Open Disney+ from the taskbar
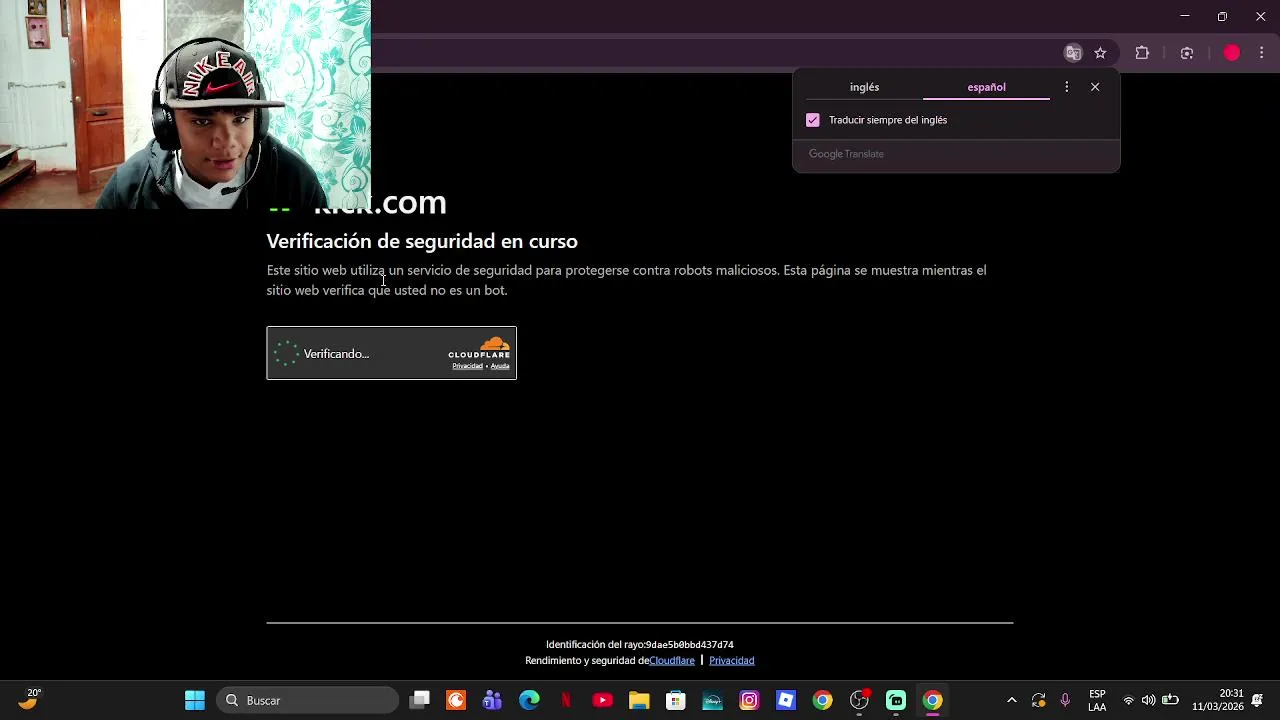 [x=712, y=700]
